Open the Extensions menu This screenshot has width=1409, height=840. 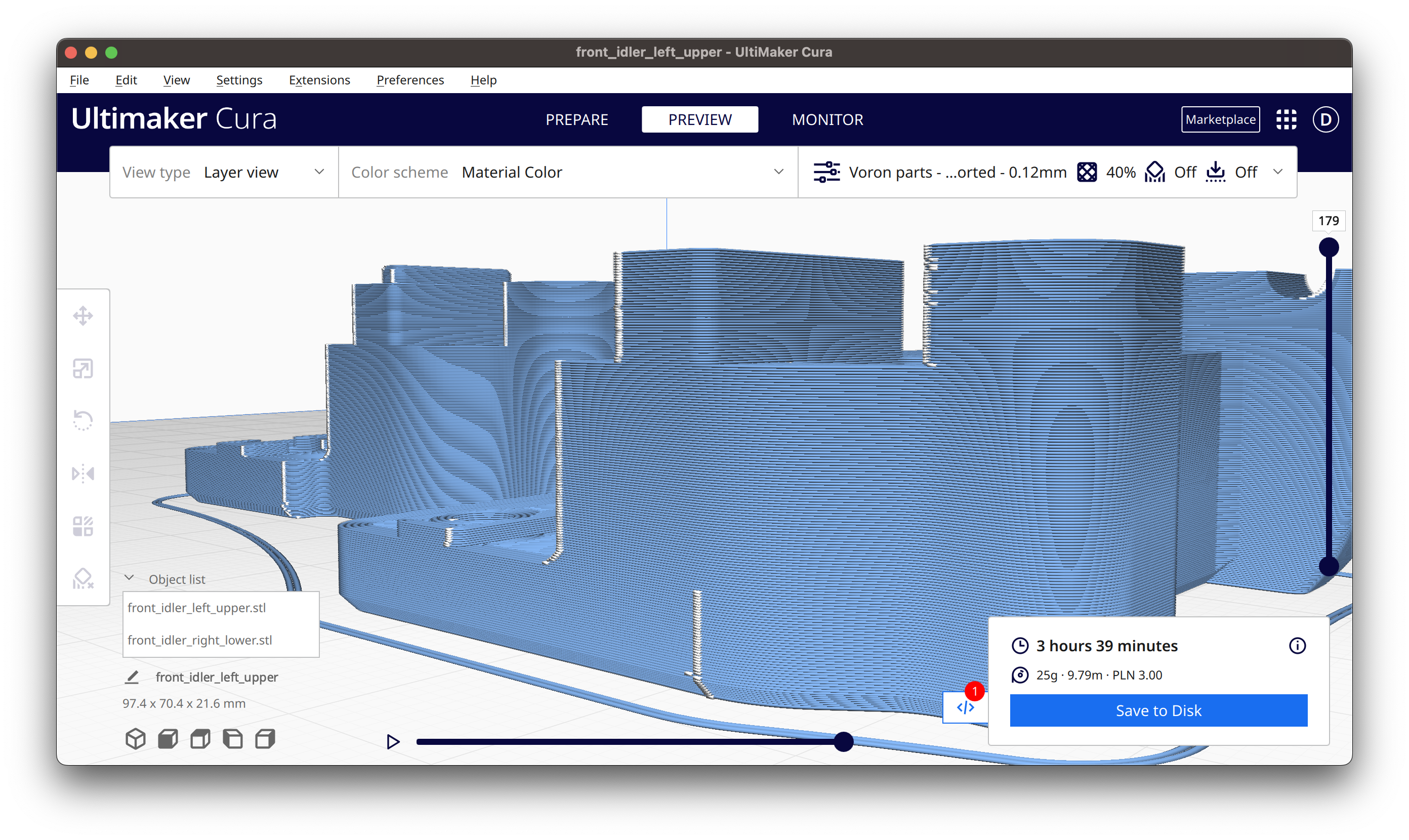319,80
